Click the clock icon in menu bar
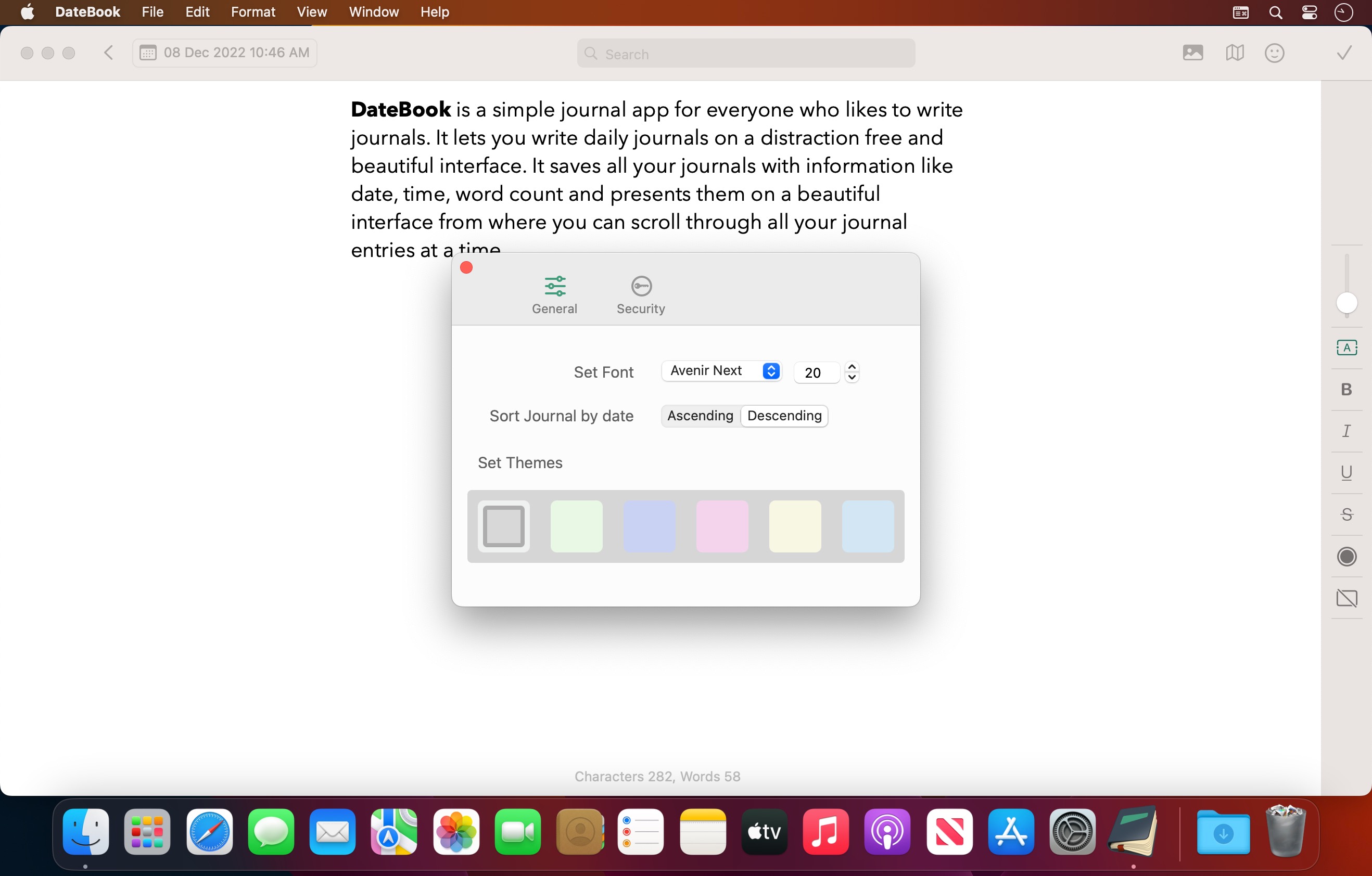Screen dimensions: 1372x876 pos(1343,12)
